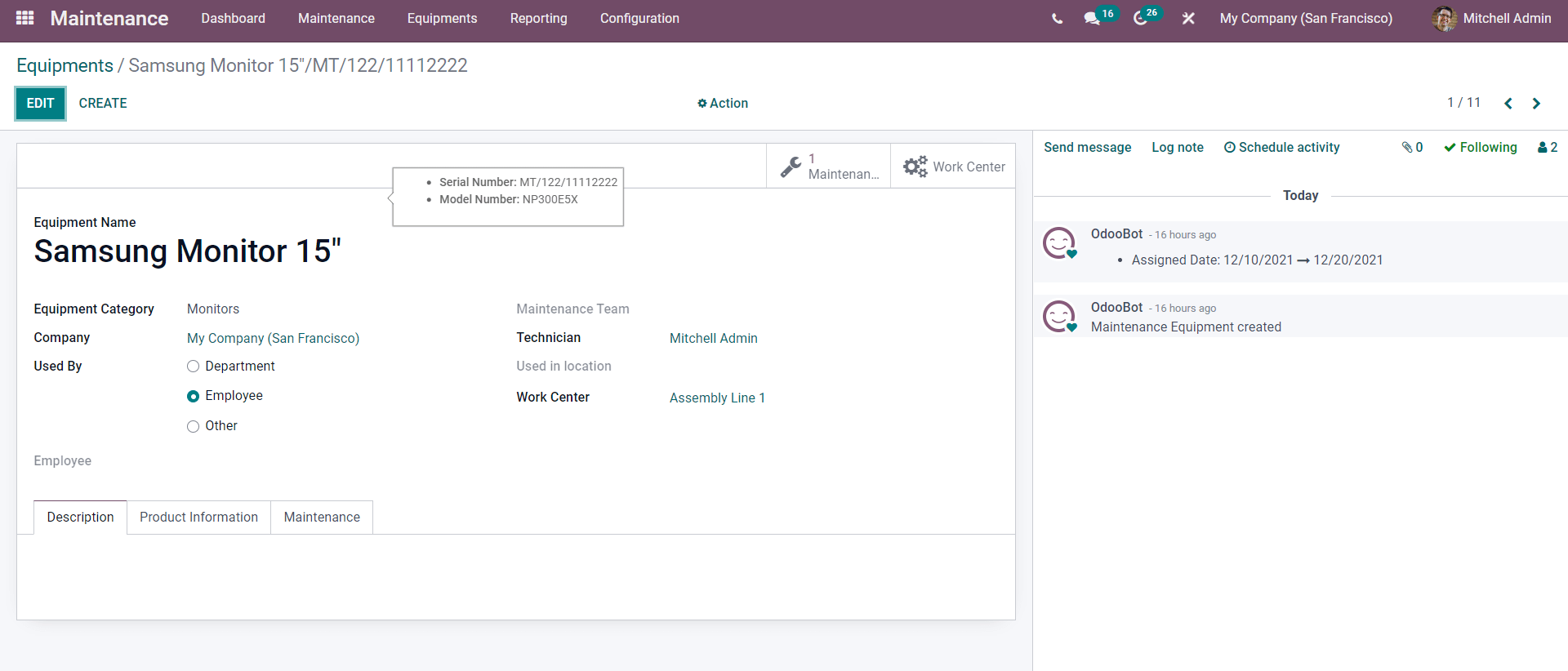Click Send message in chatter
Viewport: 1568px width, 671px height.
click(1087, 148)
